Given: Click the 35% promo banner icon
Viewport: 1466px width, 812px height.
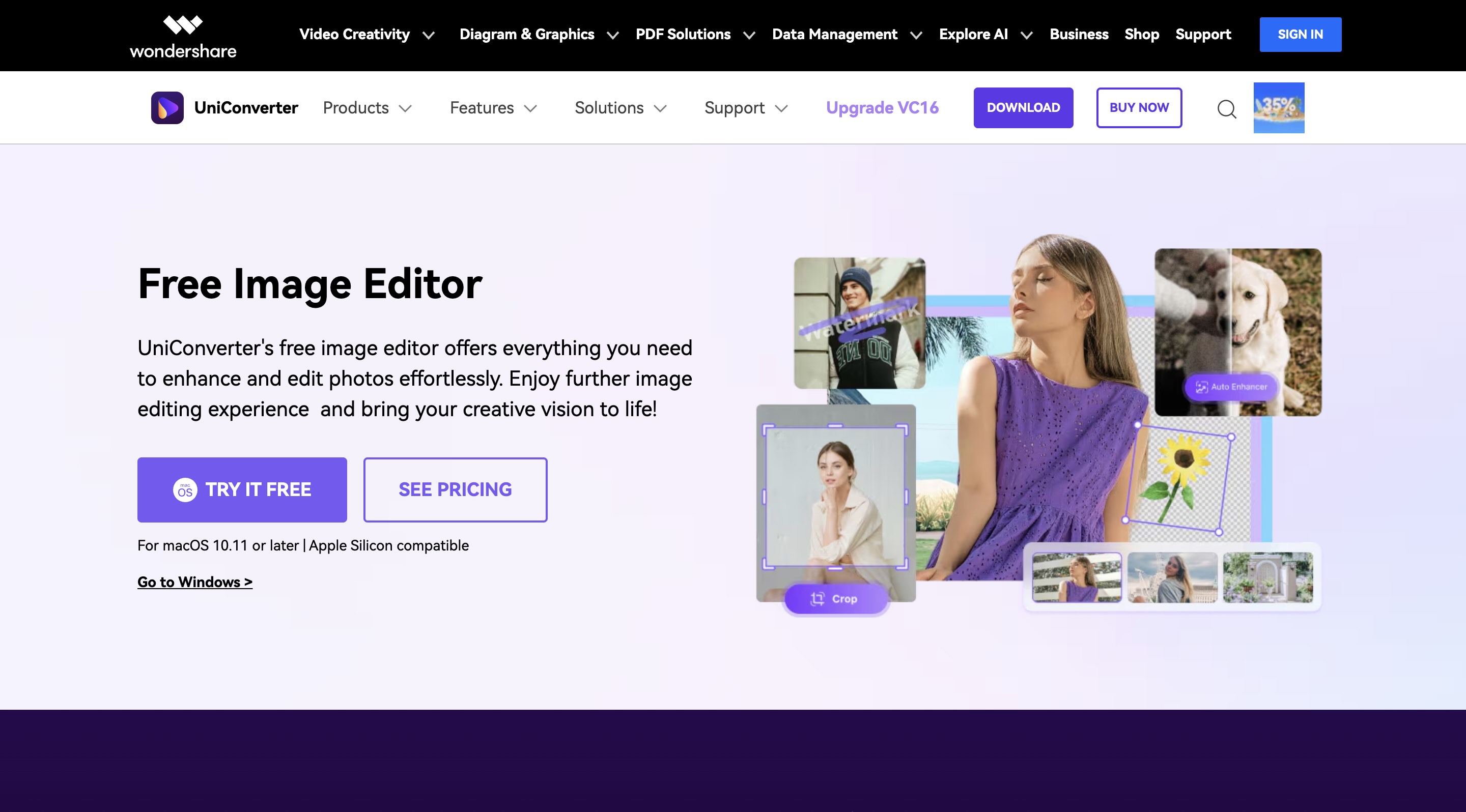Looking at the screenshot, I should (x=1279, y=107).
